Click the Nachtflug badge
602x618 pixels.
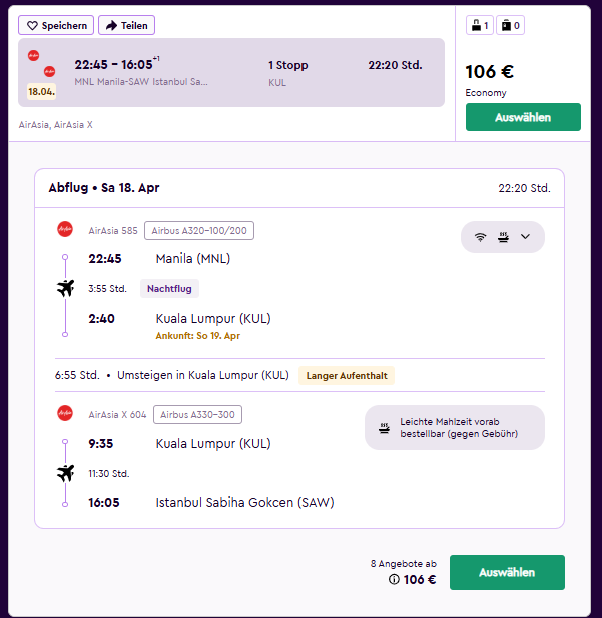pos(169,289)
